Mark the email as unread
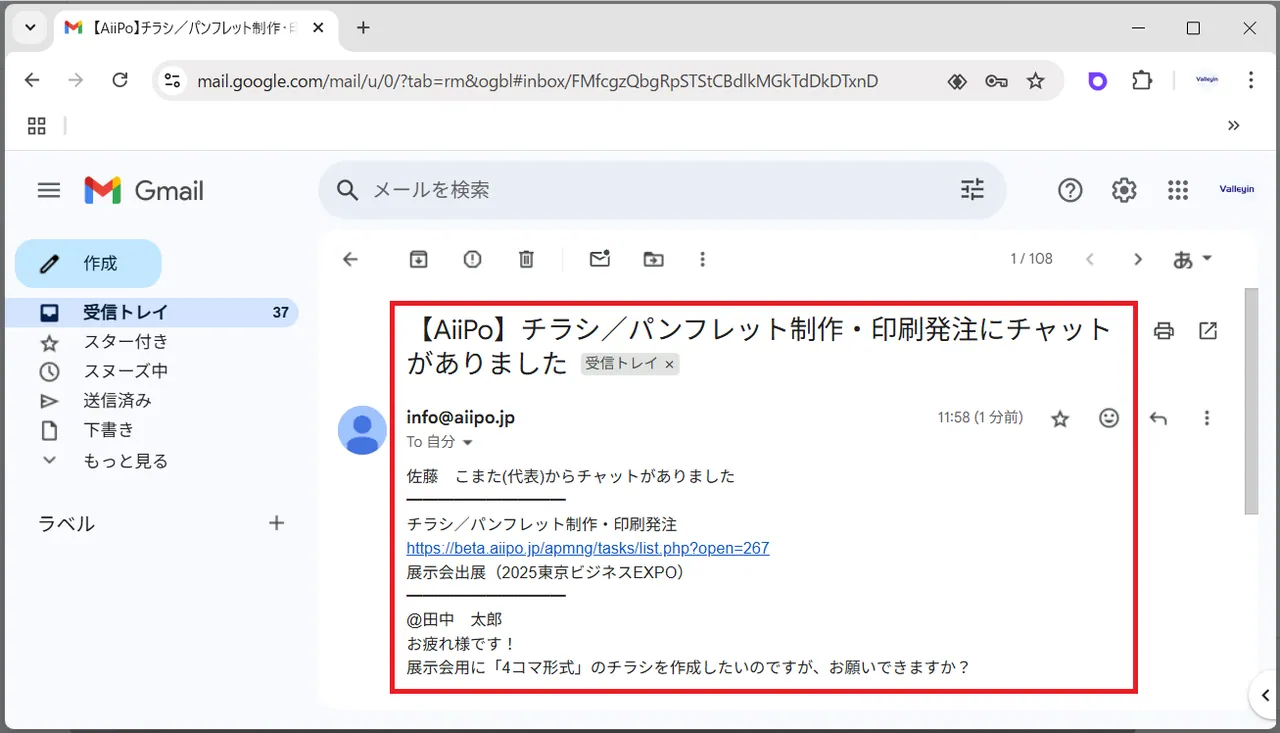This screenshot has width=1280, height=733. point(599,259)
